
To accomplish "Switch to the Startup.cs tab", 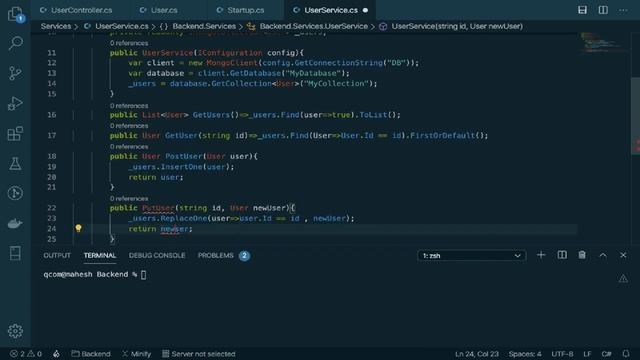I will click(246, 10).
